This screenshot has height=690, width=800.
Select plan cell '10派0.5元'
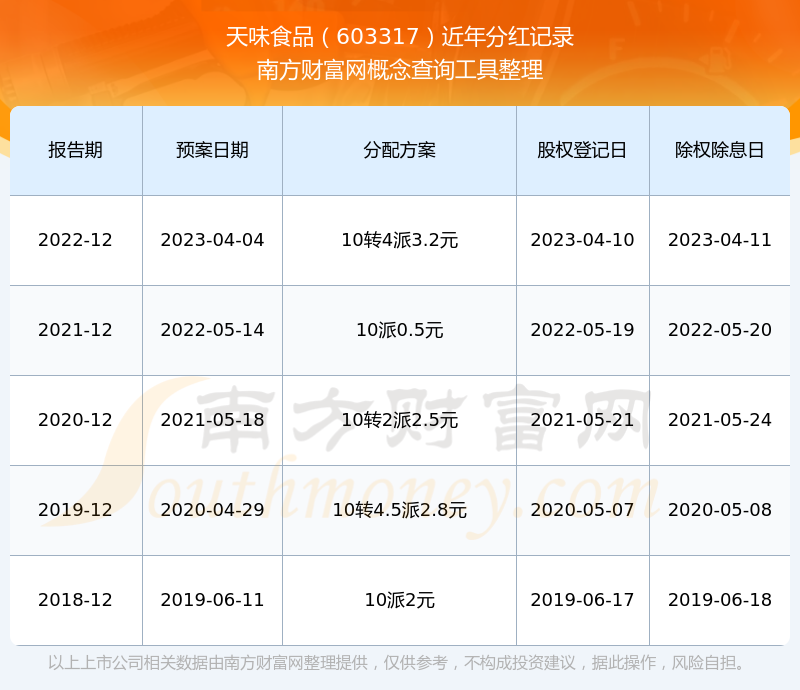(x=399, y=330)
